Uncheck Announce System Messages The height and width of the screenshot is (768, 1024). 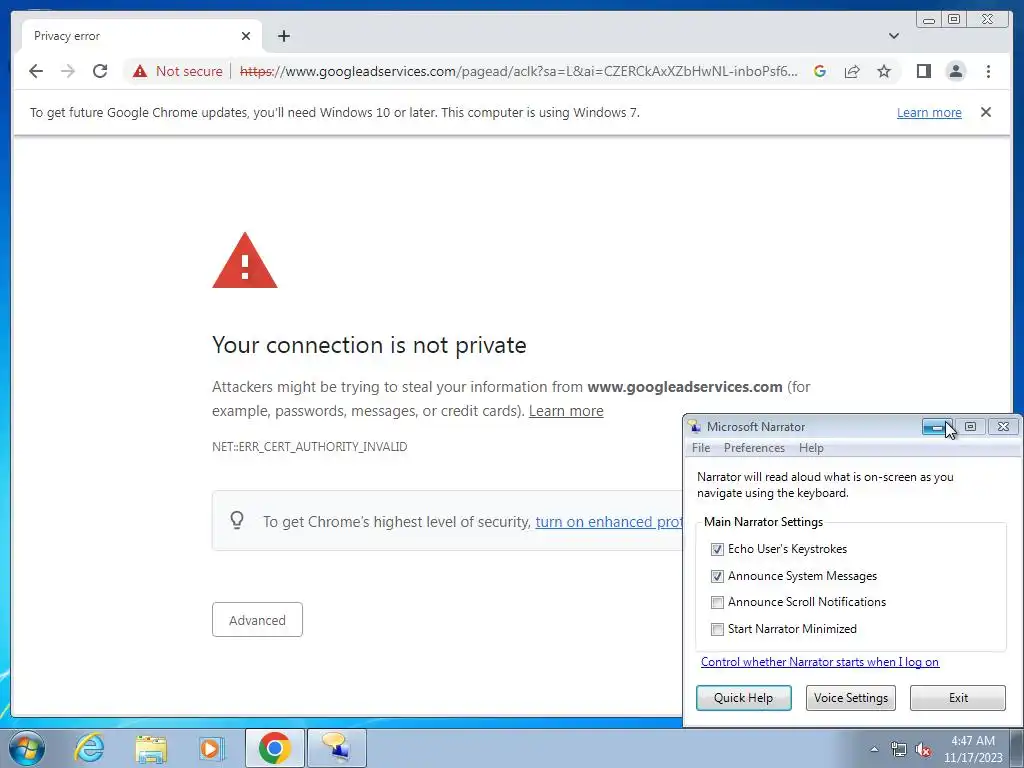(x=717, y=576)
